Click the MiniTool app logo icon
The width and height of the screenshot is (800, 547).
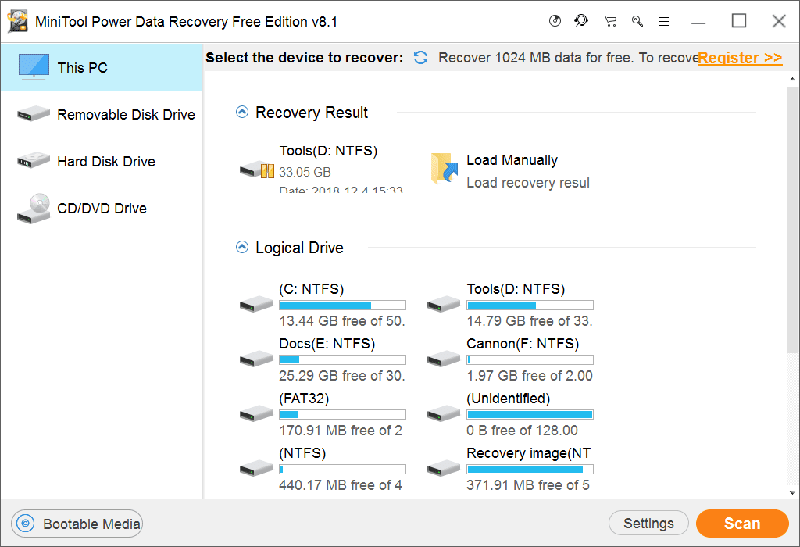(x=18, y=21)
